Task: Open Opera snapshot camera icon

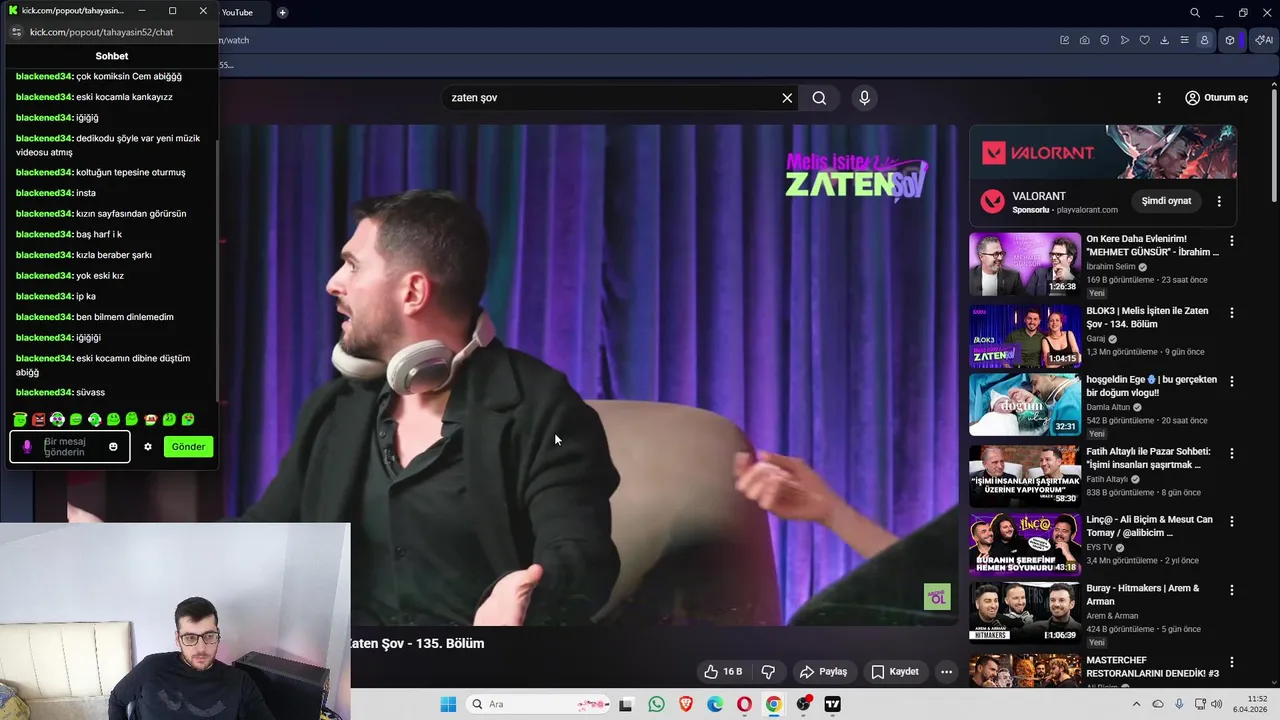Action: tap(1084, 40)
